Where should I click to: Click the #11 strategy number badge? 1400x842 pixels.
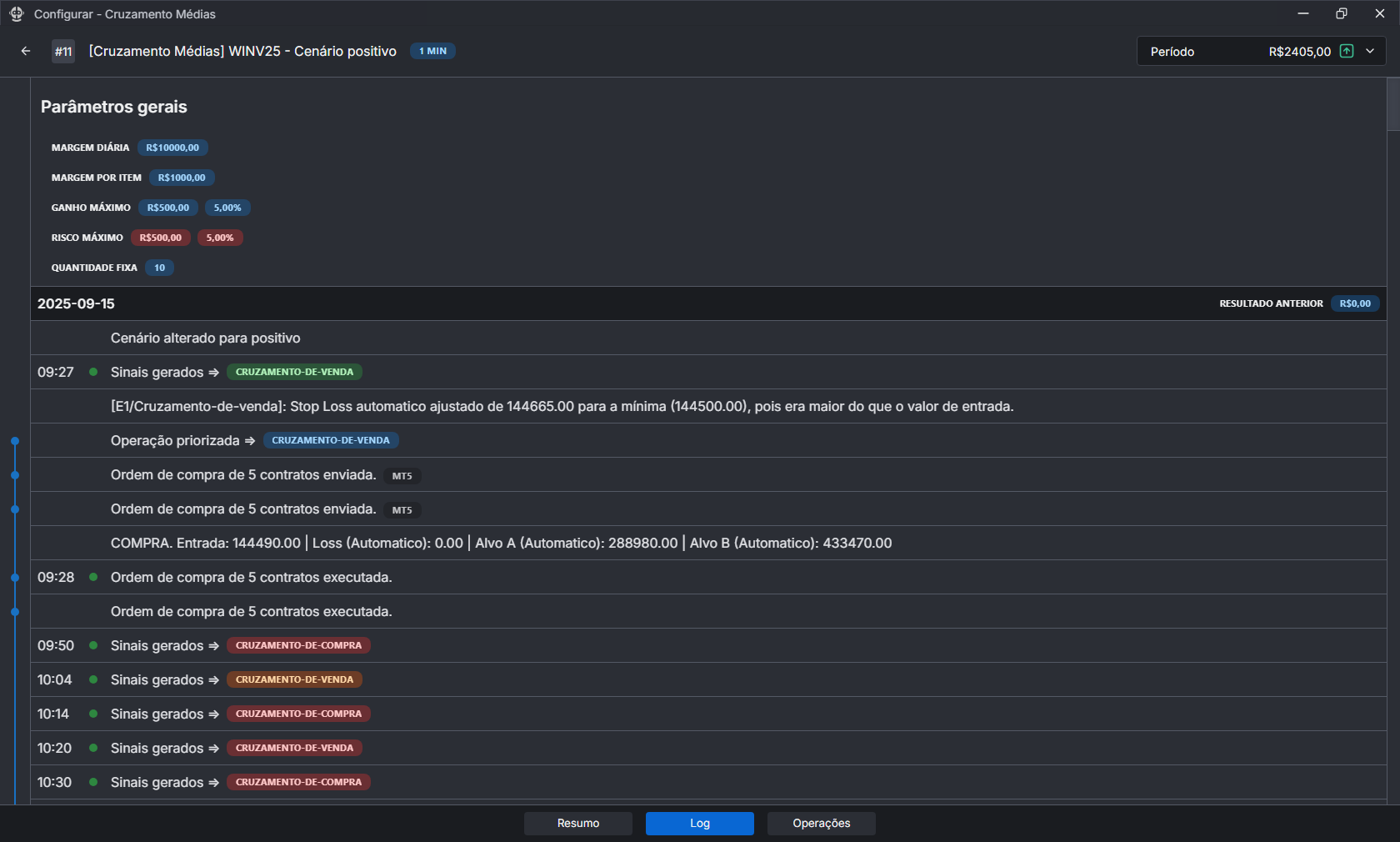(63, 52)
